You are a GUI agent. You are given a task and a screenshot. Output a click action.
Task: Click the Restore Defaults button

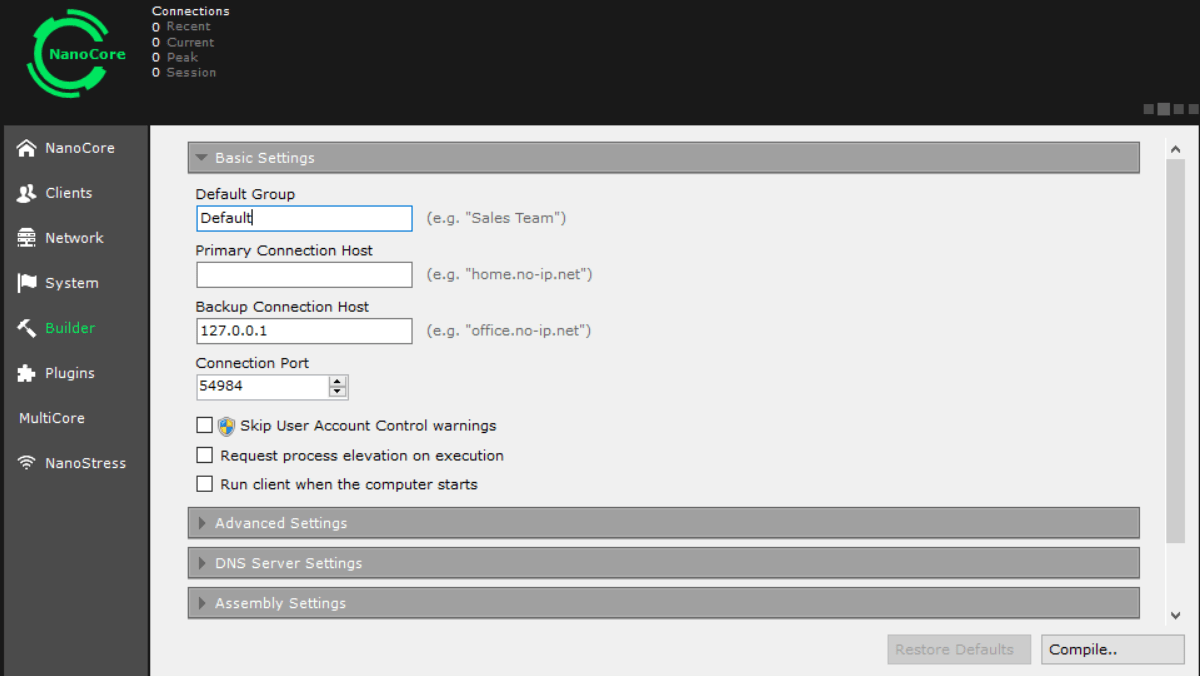(x=959, y=649)
